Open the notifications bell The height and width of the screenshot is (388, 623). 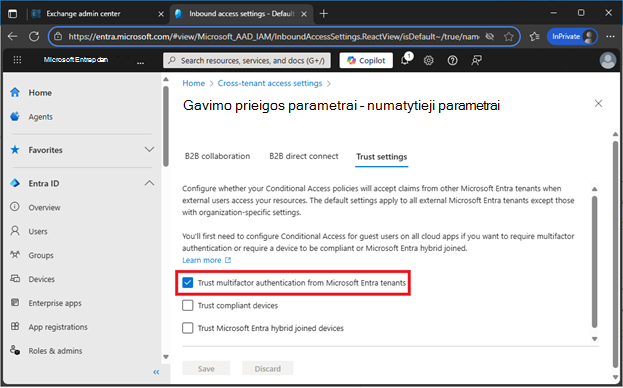click(x=405, y=60)
